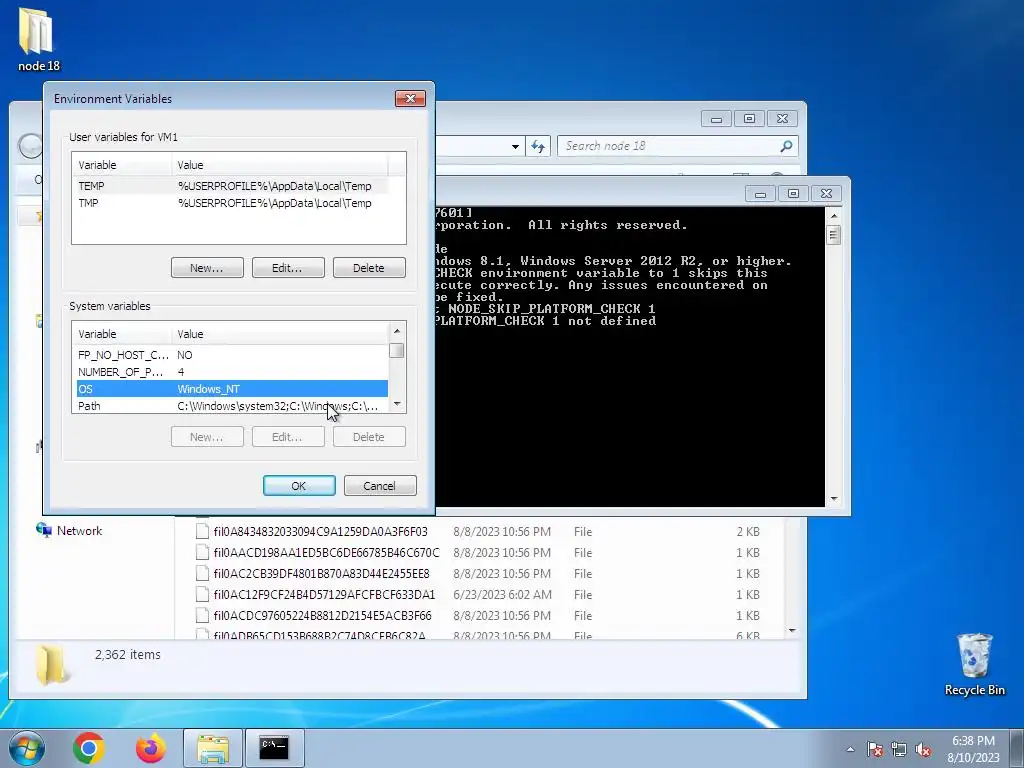Click file icon of fil0AACD198AA1ED5BC6DE66785B46C670C
This screenshot has width=1024, height=768.
202,552
